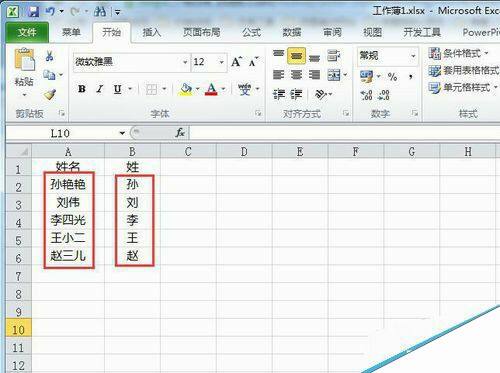The width and height of the screenshot is (500, 373).
Task: Toggle Bold formatting
Action: coord(82,89)
